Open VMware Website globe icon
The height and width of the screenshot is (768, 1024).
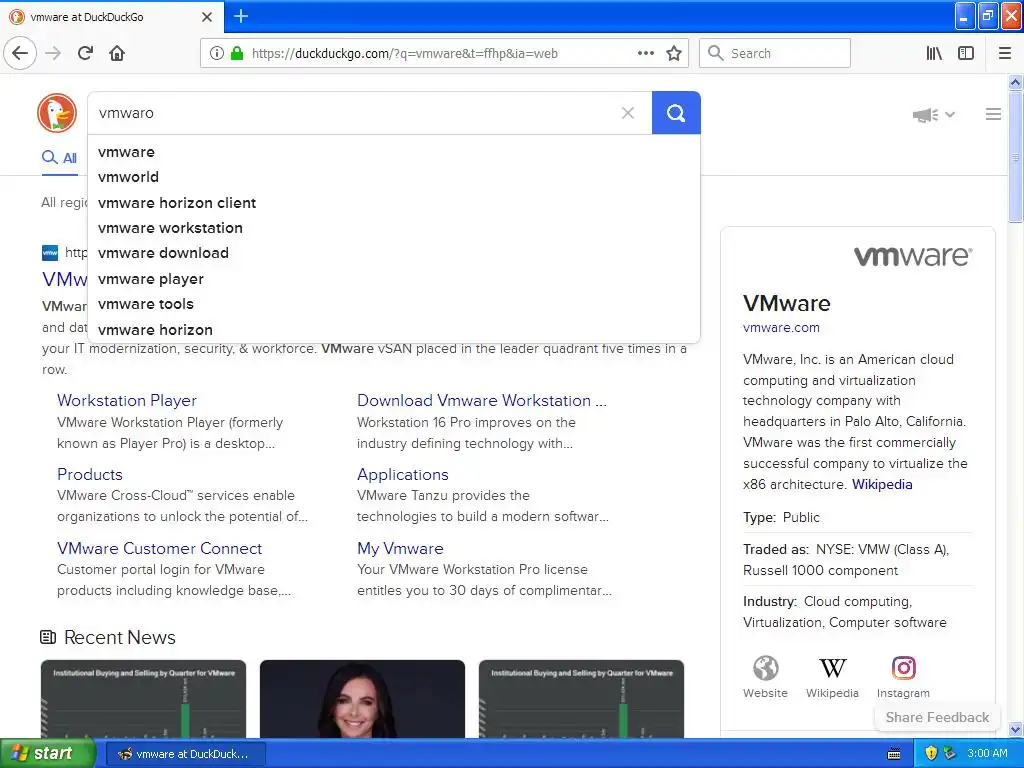point(765,668)
